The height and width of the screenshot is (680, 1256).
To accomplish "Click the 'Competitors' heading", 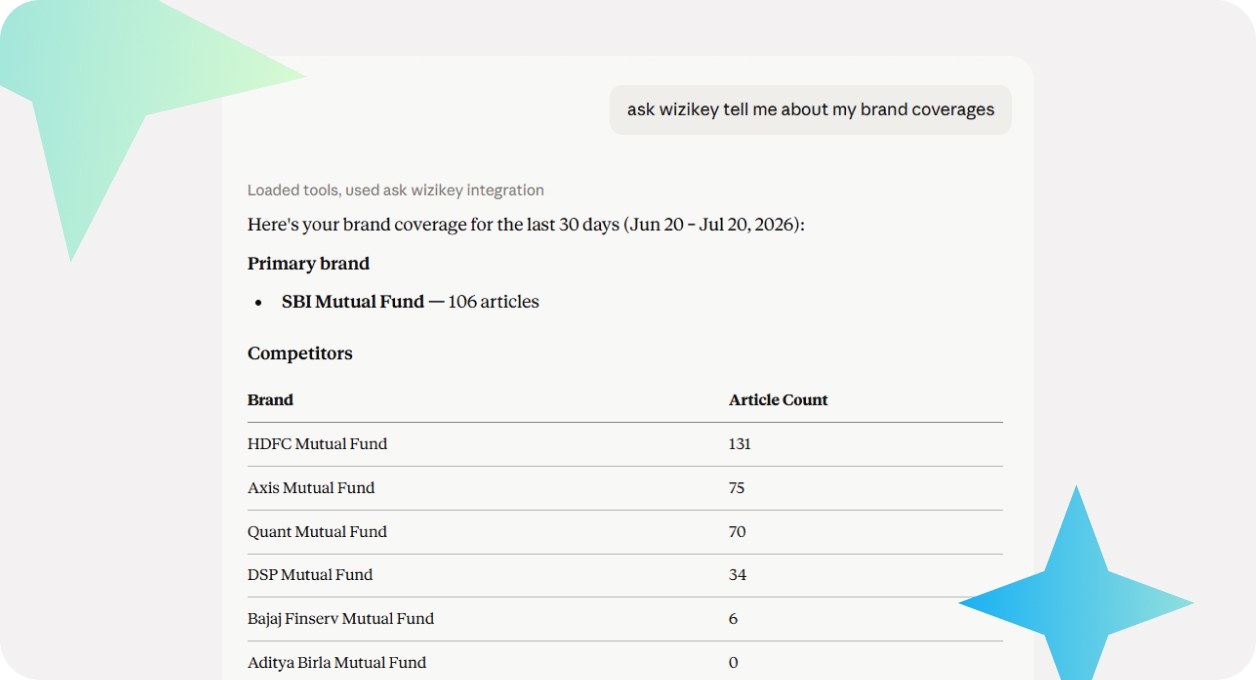I will 300,354.
